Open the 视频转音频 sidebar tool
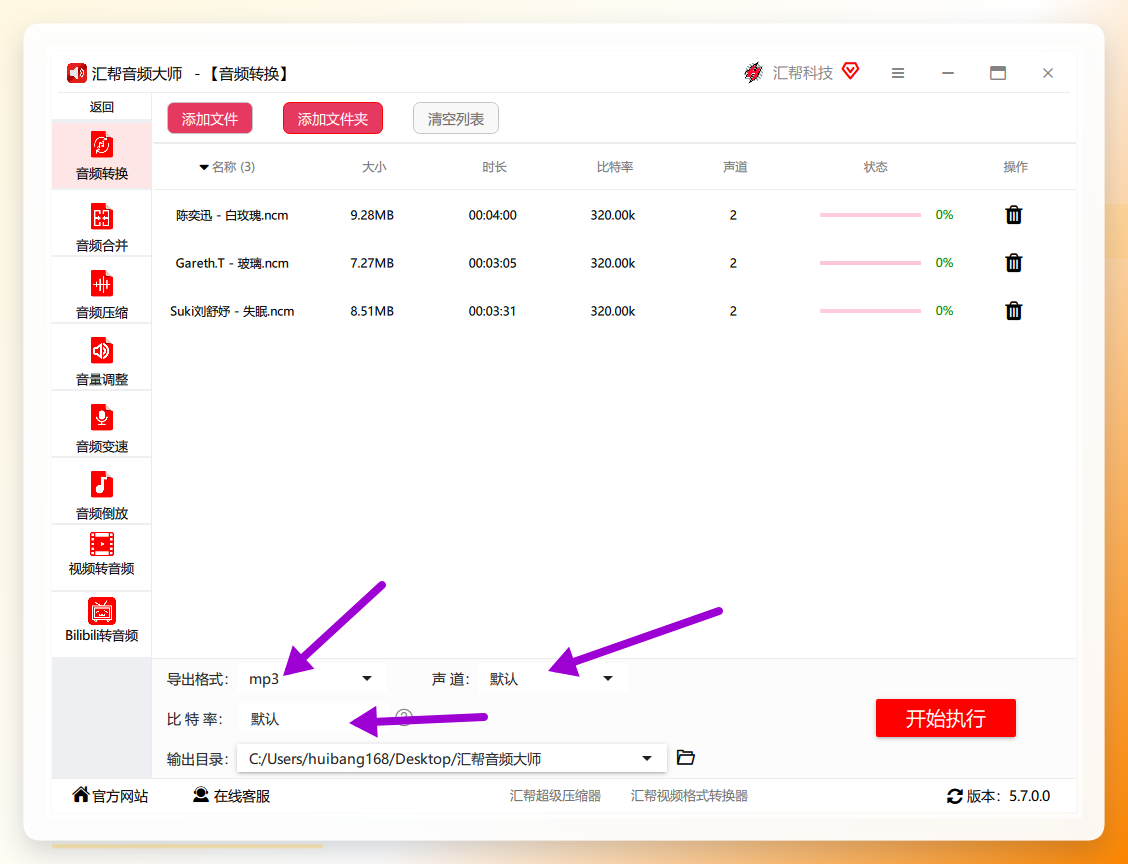The image size is (1128, 864). click(x=101, y=555)
